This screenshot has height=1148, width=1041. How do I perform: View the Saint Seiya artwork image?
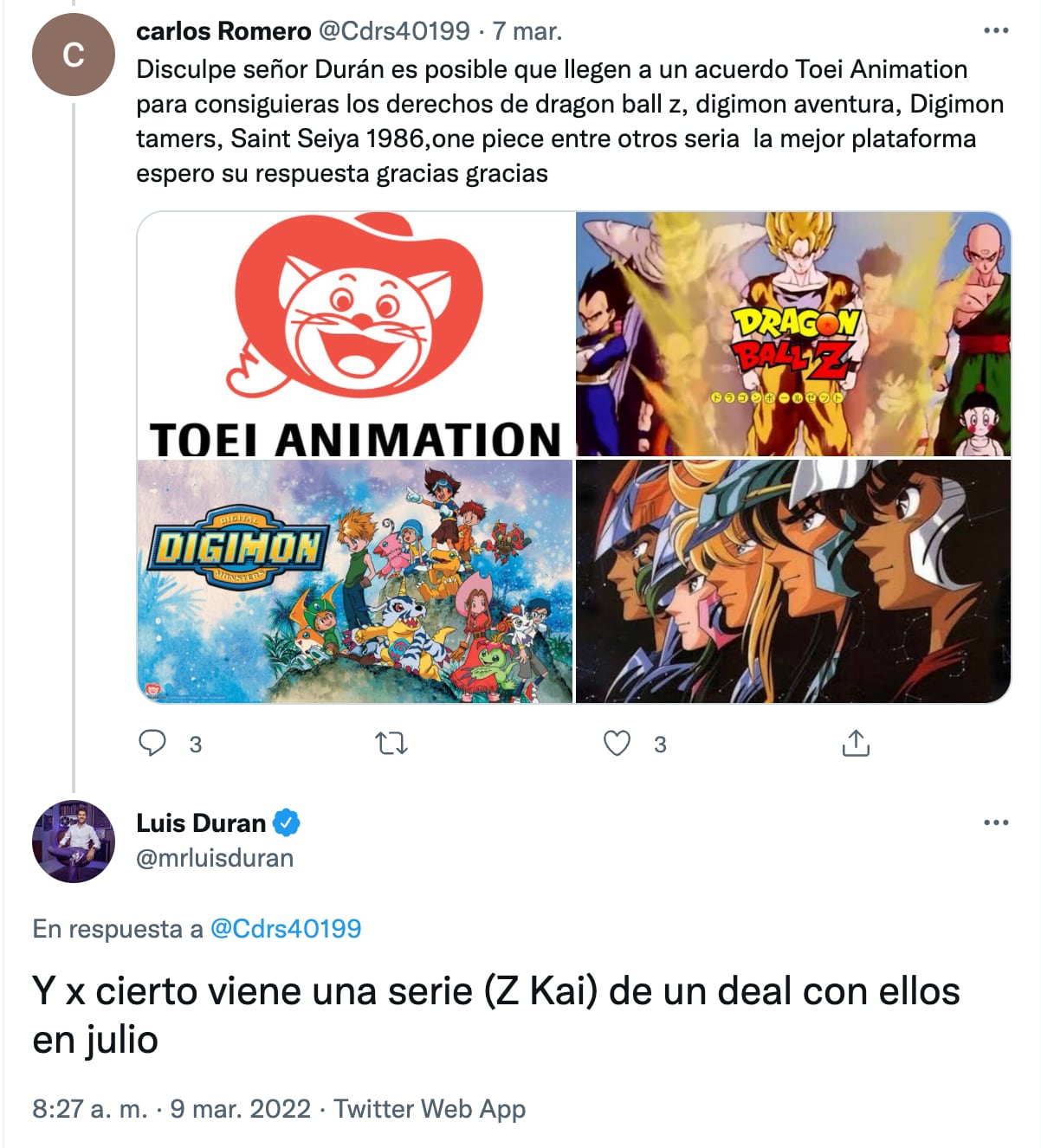click(793, 581)
